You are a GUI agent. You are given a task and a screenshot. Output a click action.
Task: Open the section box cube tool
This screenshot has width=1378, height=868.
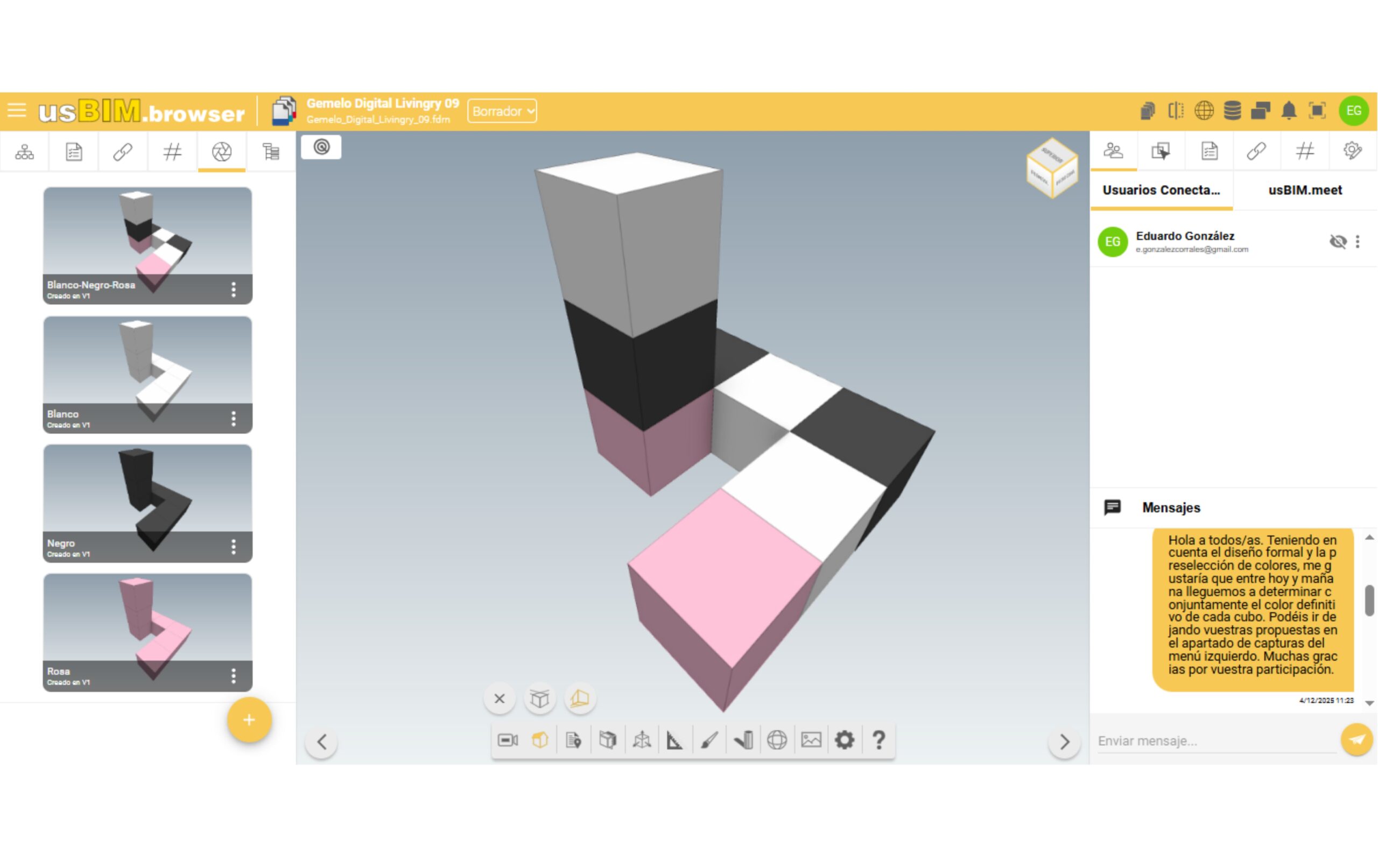pyautogui.click(x=608, y=740)
